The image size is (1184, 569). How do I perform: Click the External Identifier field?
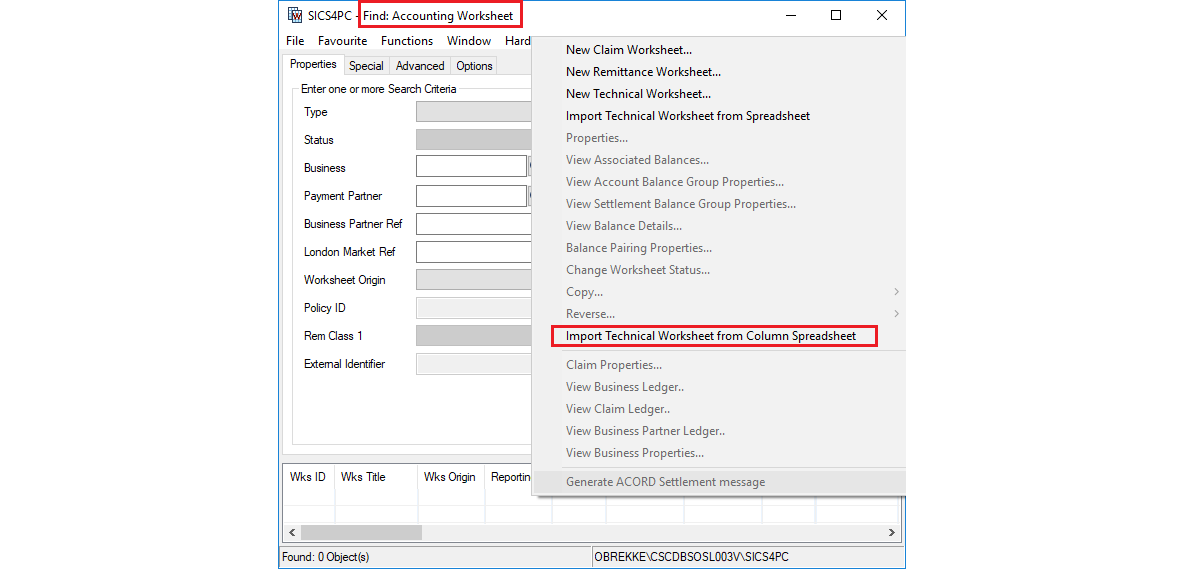click(x=473, y=364)
